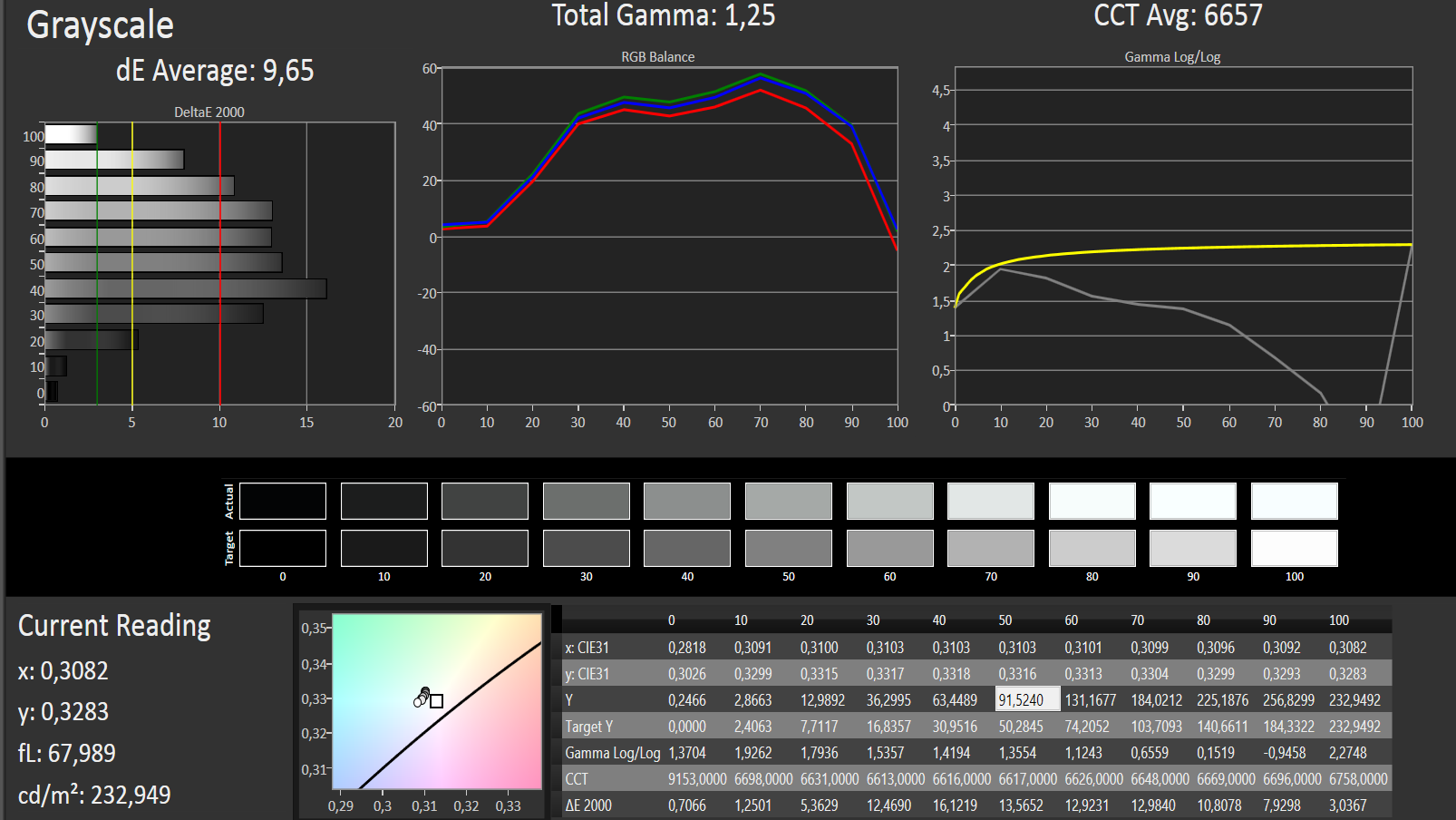Click the 100 bar in DeltaE 2000 chart

coord(72,134)
